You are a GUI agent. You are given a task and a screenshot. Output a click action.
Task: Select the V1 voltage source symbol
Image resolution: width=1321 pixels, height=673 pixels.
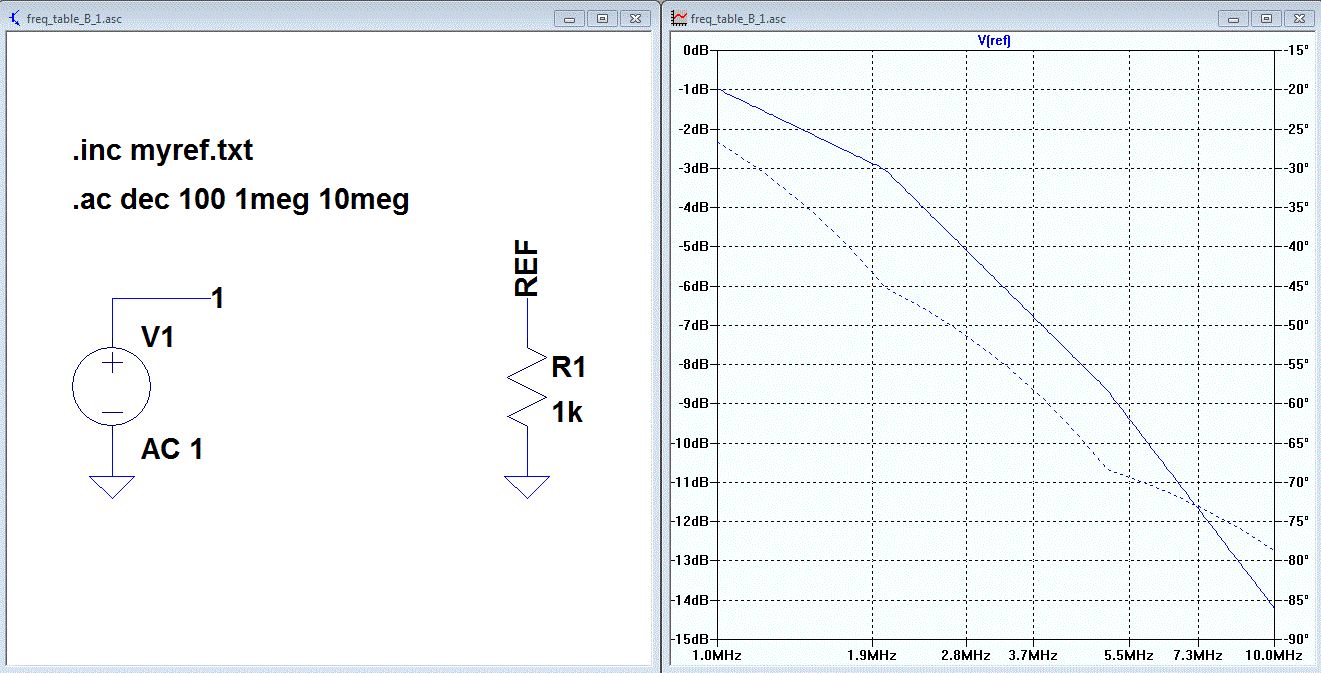tap(112, 388)
